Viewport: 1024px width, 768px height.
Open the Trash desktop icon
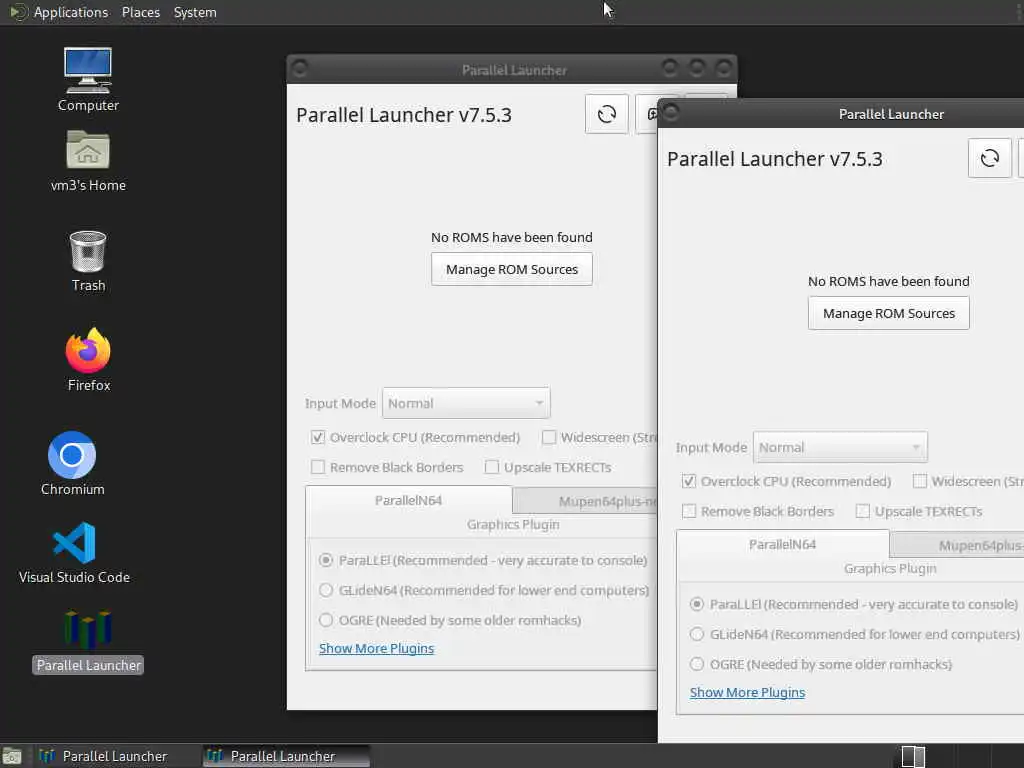coord(88,261)
